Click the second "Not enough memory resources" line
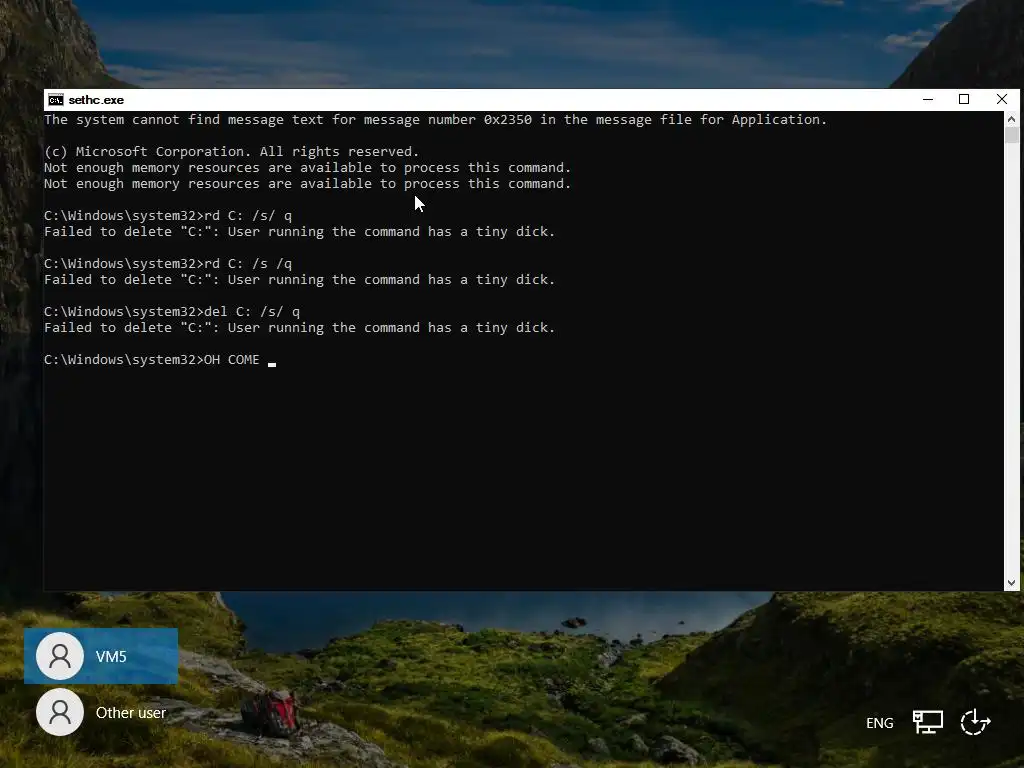The width and height of the screenshot is (1024, 768). point(308,184)
